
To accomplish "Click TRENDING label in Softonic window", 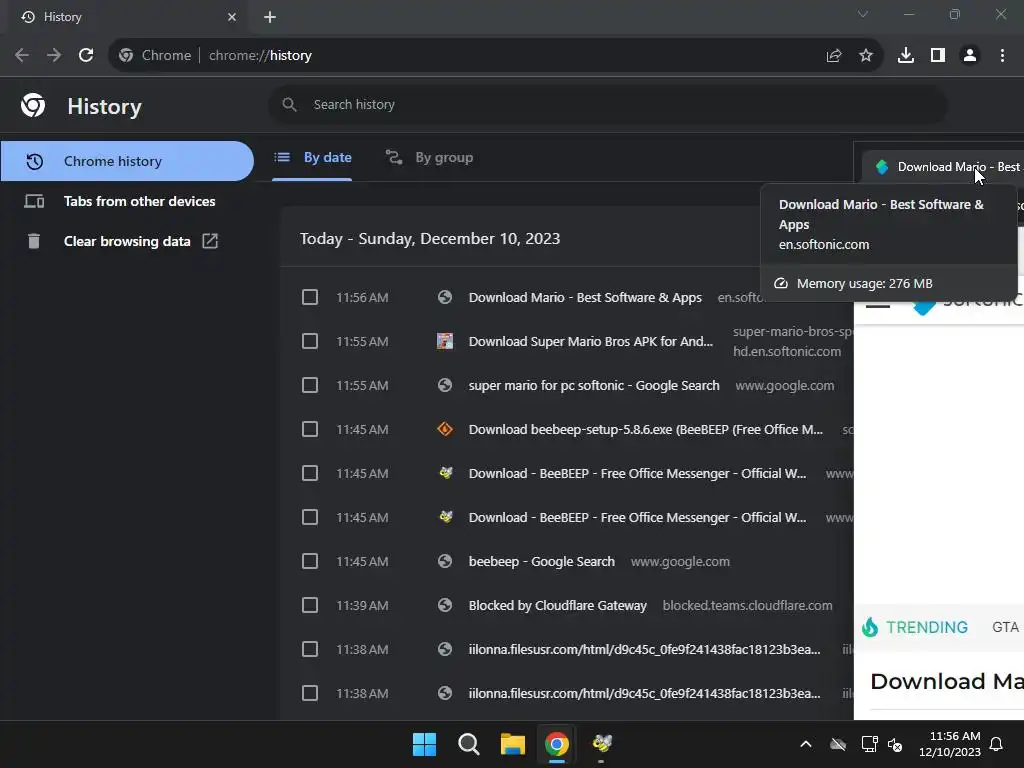I will [x=926, y=627].
